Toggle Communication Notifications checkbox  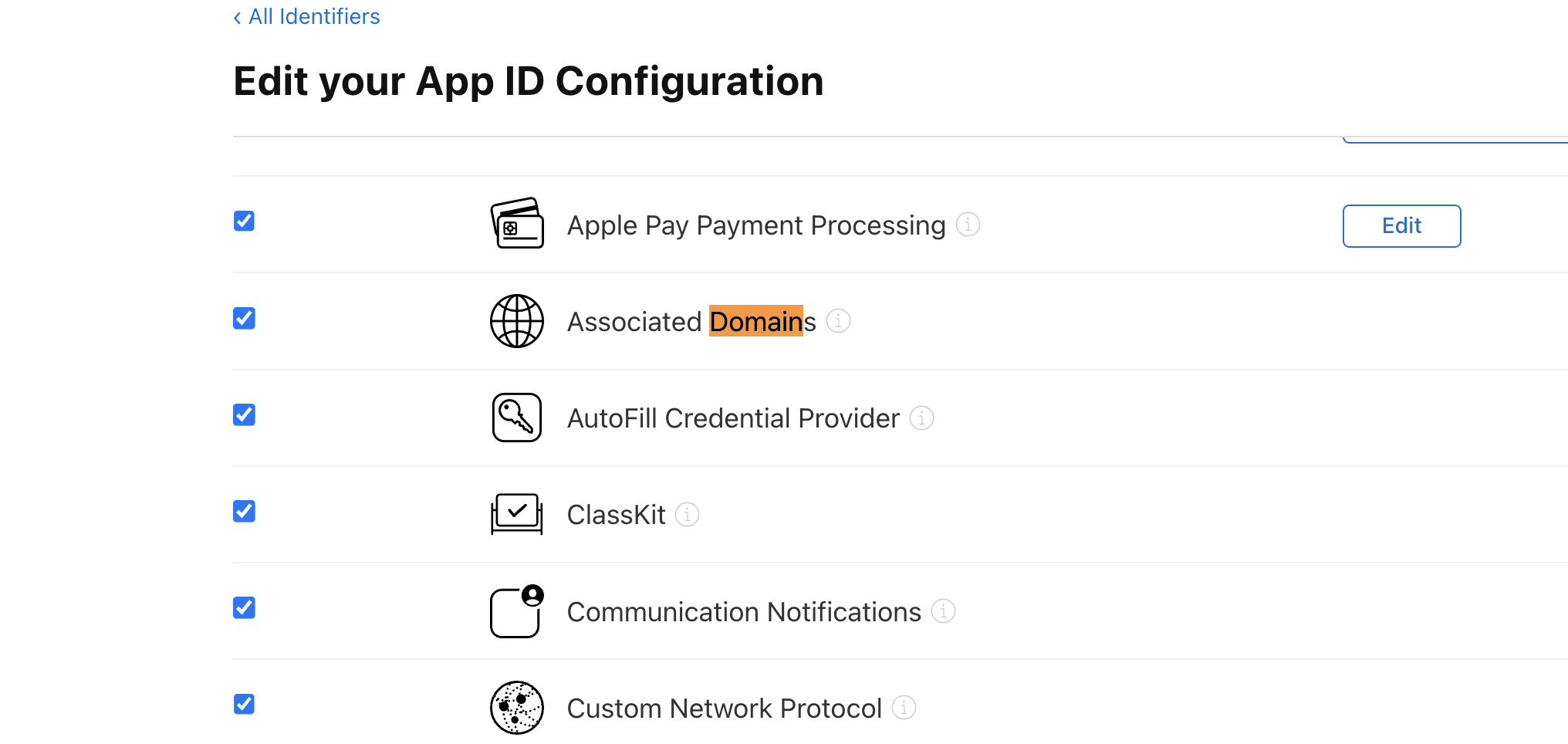244,607
